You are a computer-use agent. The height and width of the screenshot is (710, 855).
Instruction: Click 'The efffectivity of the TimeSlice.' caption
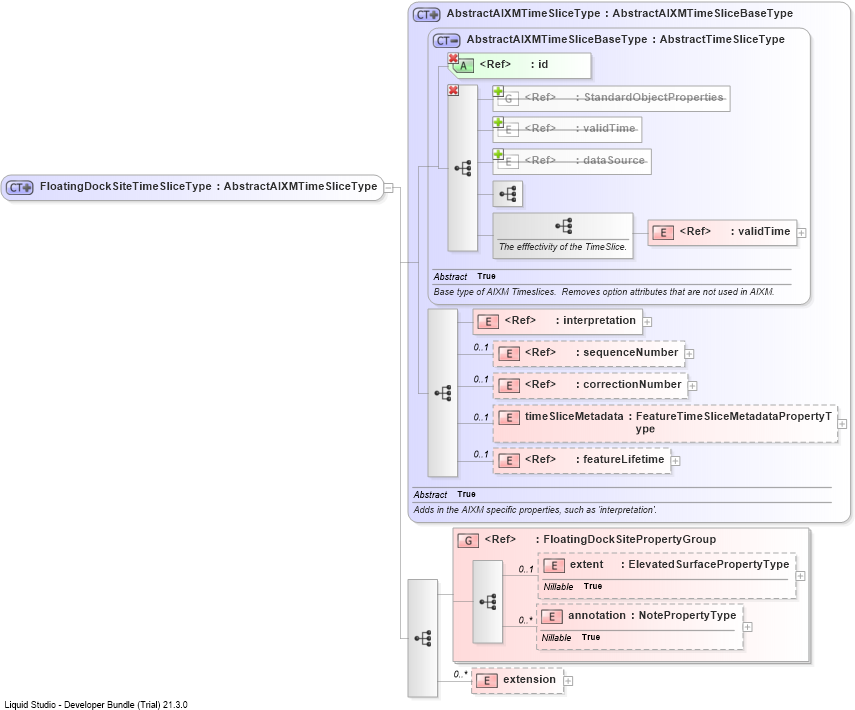click(563, 246)
